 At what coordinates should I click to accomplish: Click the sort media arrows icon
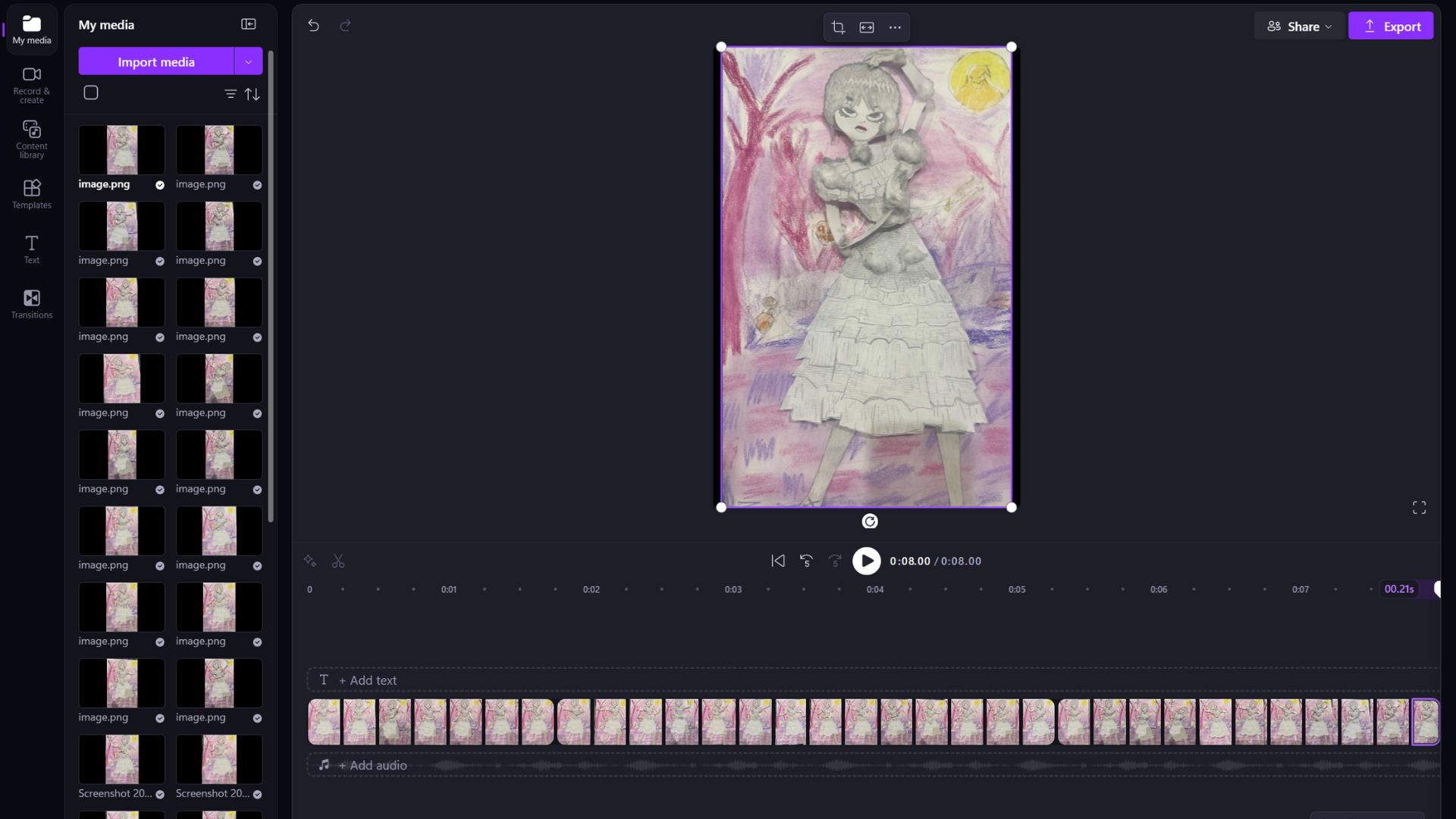coord(253,94)
